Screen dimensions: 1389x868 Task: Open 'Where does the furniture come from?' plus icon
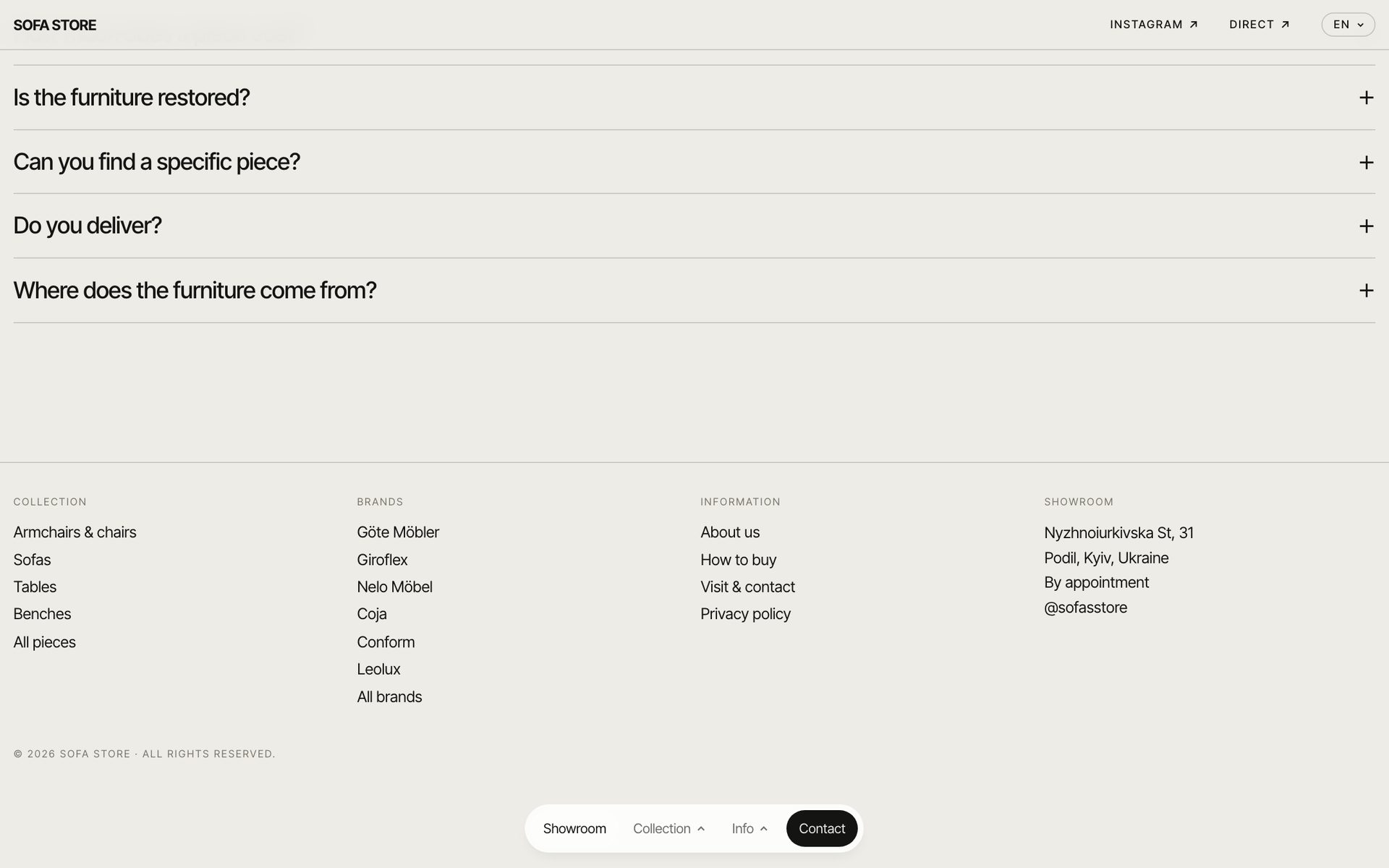pos(1366,291)
